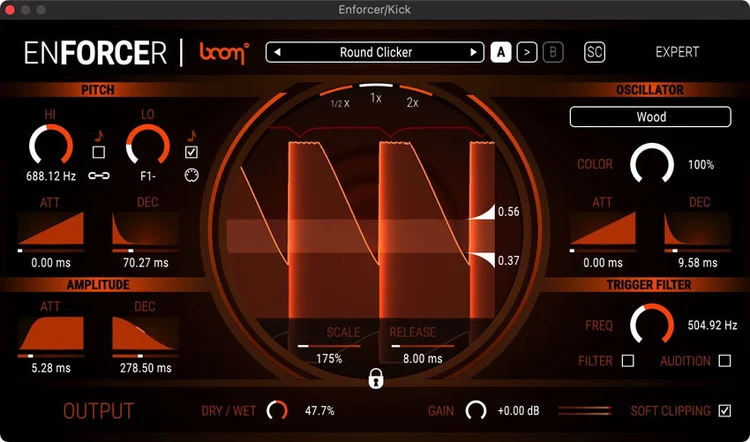Click the F1- pitch value
The height and width of the screenshot is (442, 750).
149,176
